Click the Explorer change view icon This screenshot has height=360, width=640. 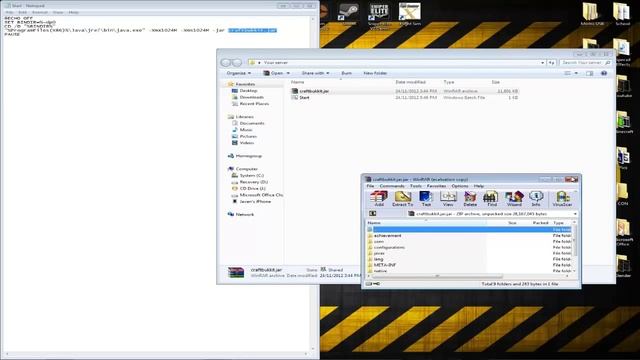[x=567, y=73]
